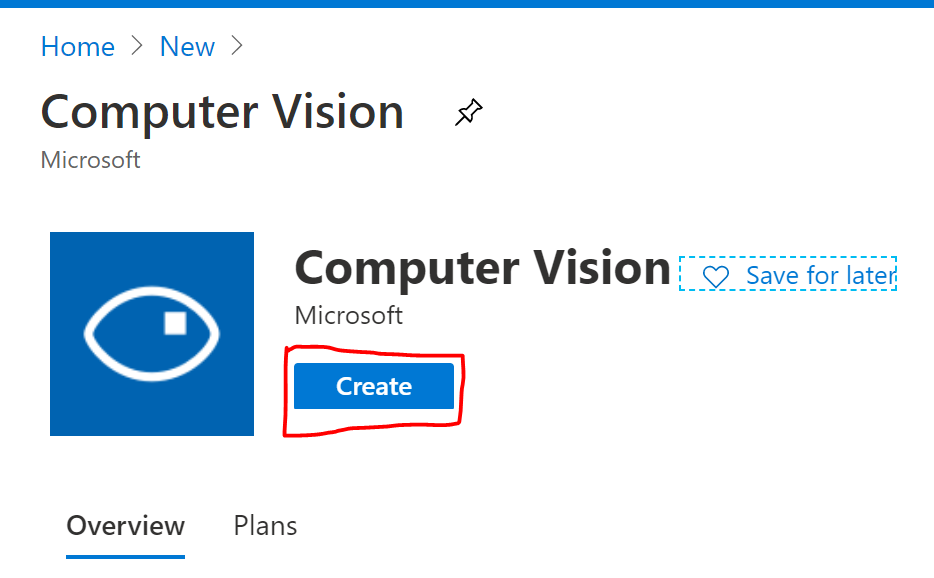Switch to the Overview tab
This screenshot has height=578, width=934.
[x=126, y=526]
